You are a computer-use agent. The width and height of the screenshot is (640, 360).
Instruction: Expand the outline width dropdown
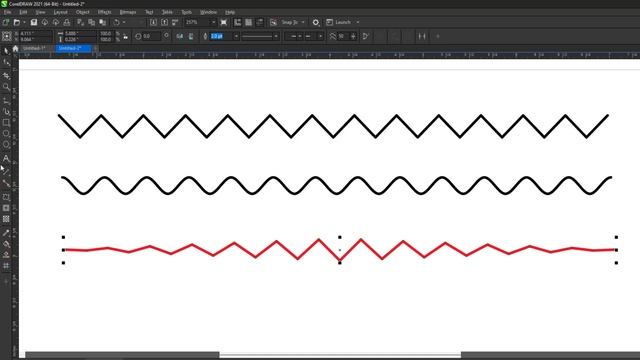pyautogui.click(x=236, y=36)
